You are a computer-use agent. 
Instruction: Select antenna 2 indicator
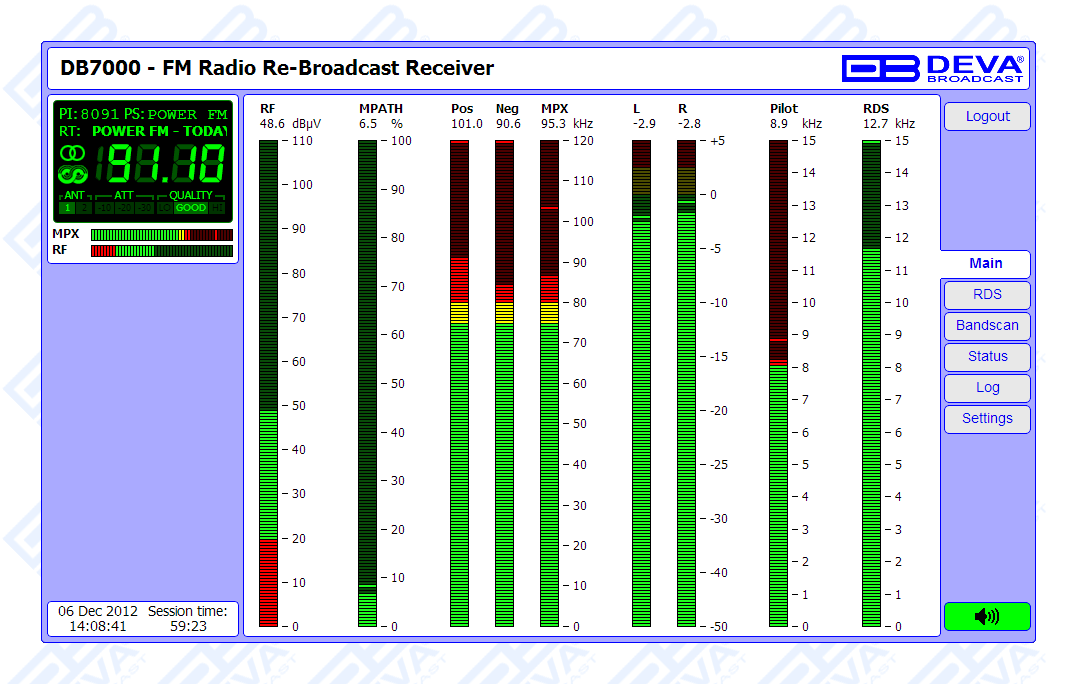tap(84, 208)
